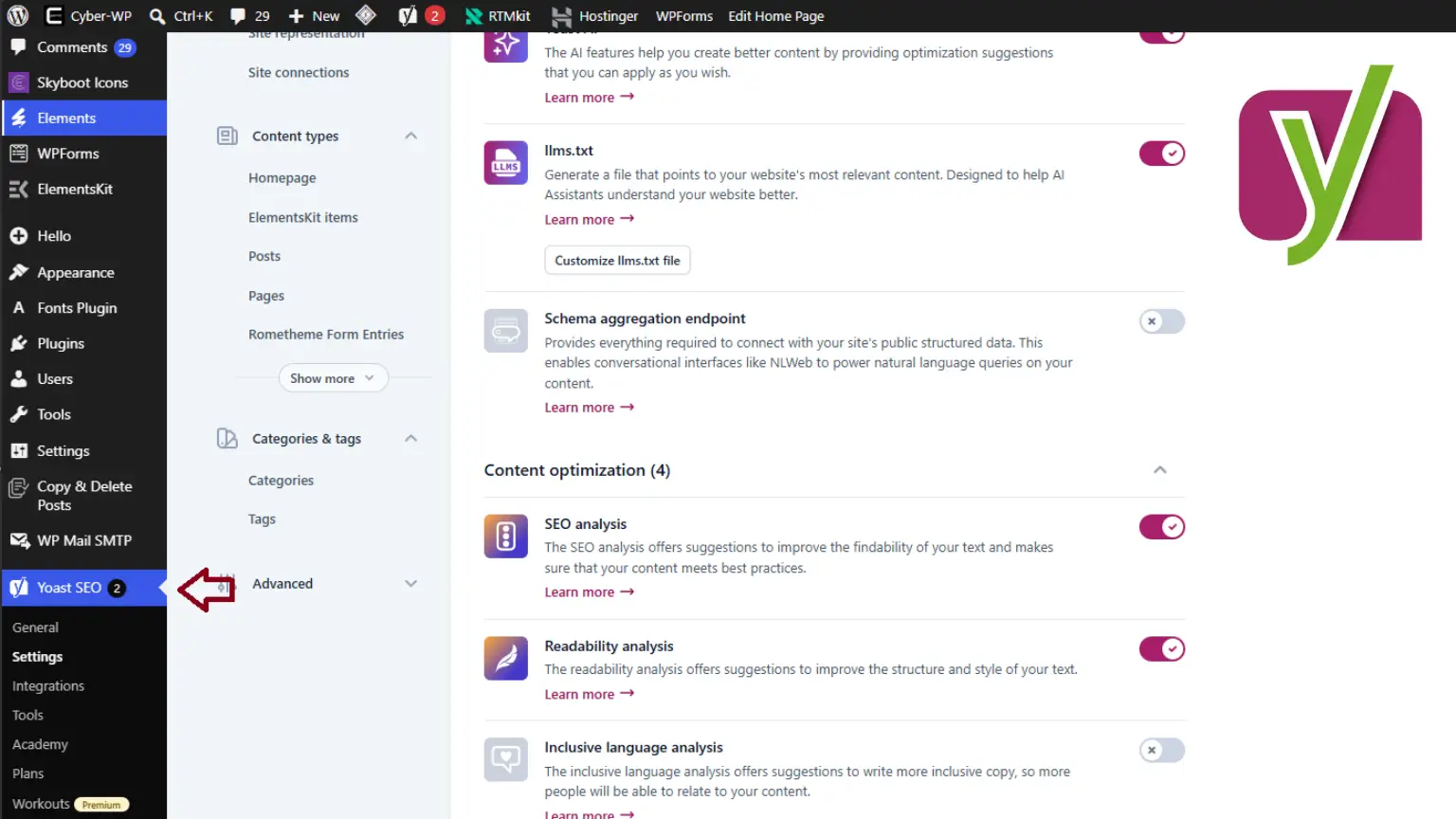Go to Site connections settings
This screenshot has width=1456, height=819.
298,73
